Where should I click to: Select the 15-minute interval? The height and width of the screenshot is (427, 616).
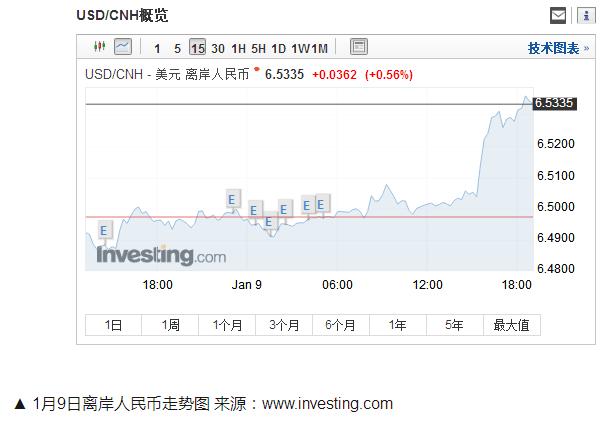[197, 48]
